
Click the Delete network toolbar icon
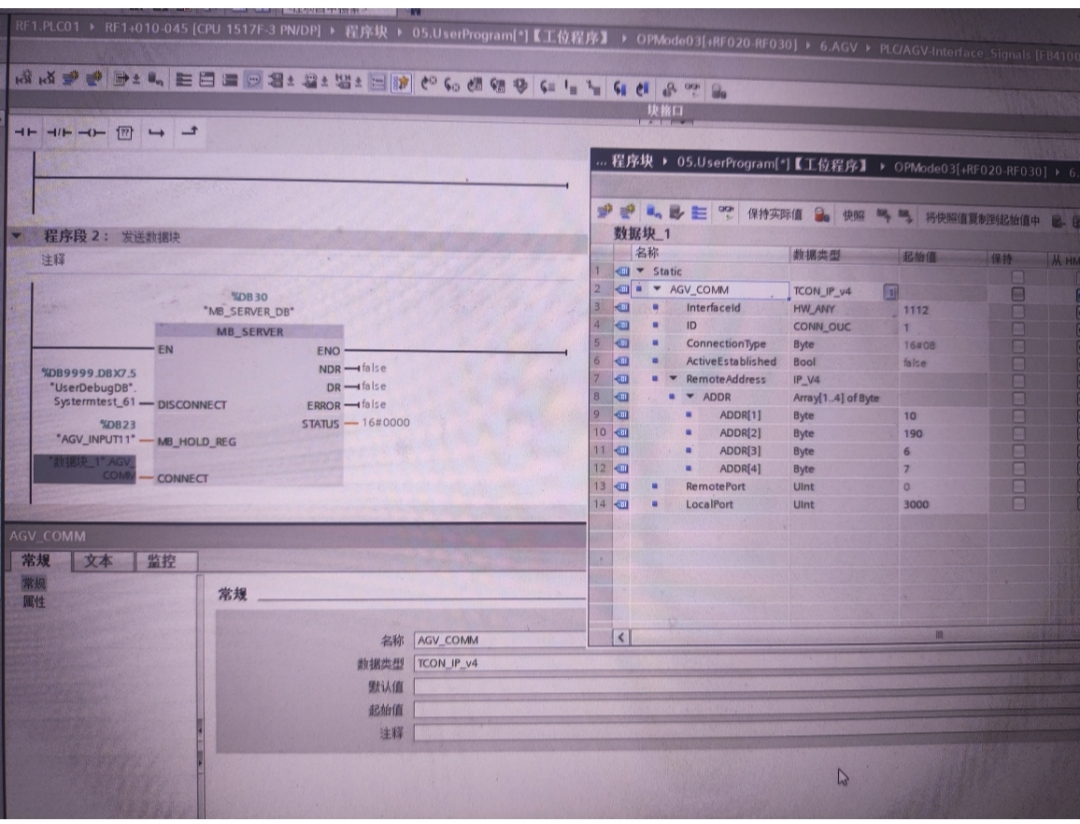tap(47, 79)
